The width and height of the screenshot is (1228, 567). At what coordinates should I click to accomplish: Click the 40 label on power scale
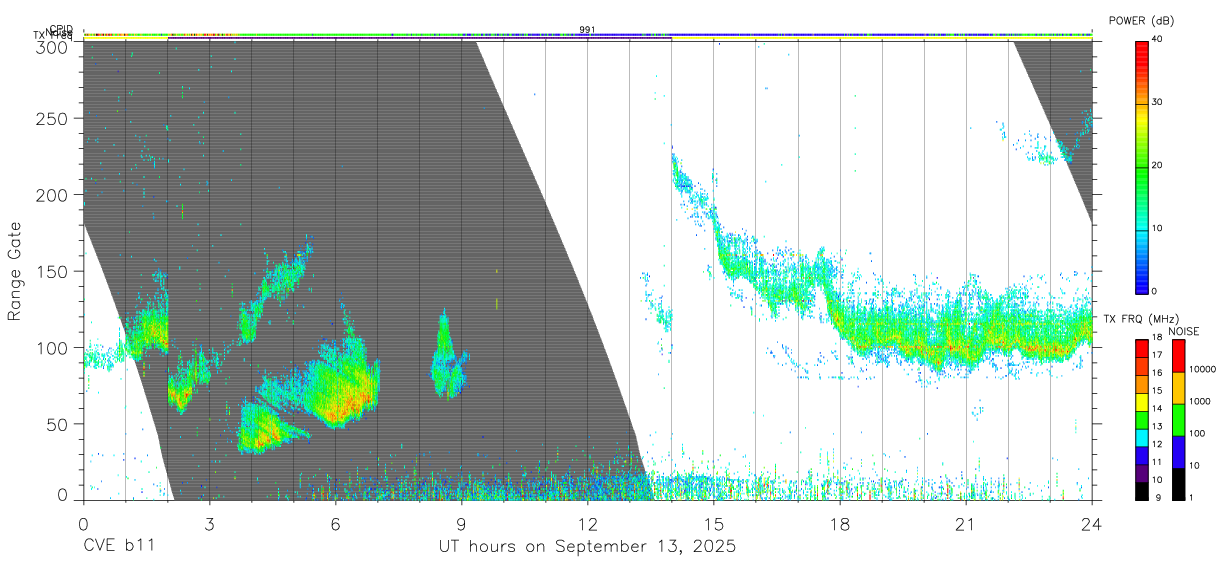[1157, 39]
